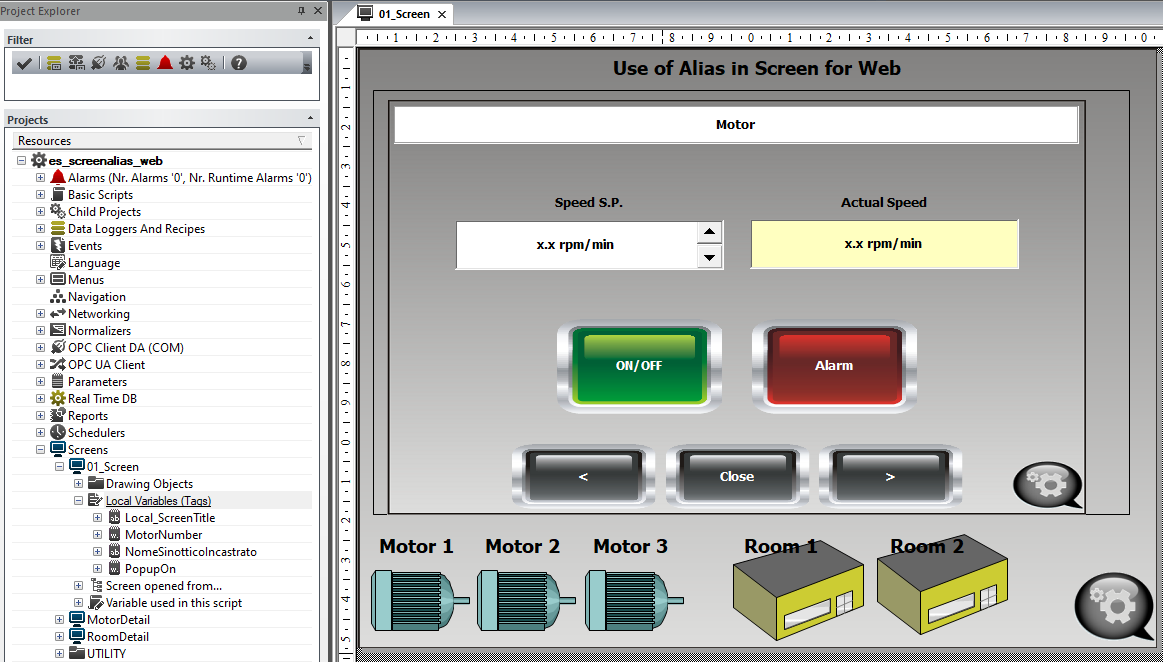The height and width of the screenshot is (662, 1163).
Task: Click the red Alarm indicator button
Action: (834, 366)
